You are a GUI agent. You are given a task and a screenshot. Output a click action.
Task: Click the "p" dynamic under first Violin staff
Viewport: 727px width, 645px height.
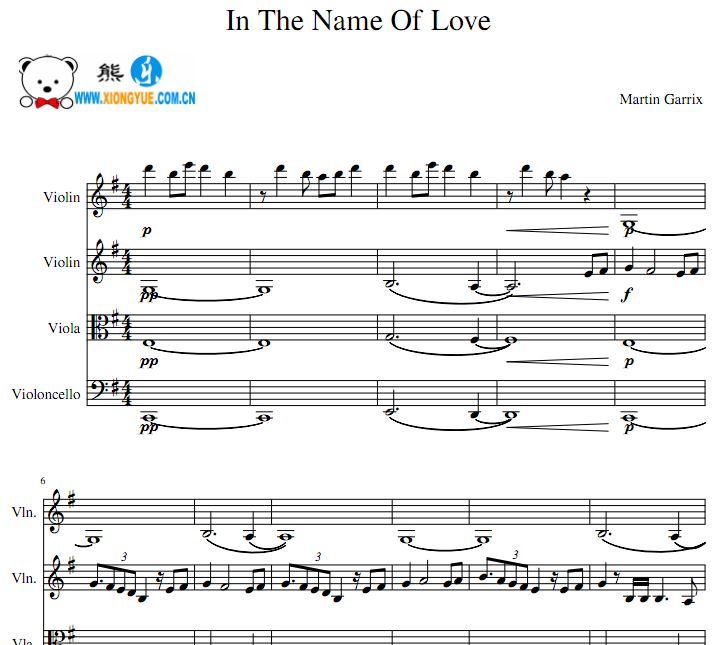click(x=147, y=230)
